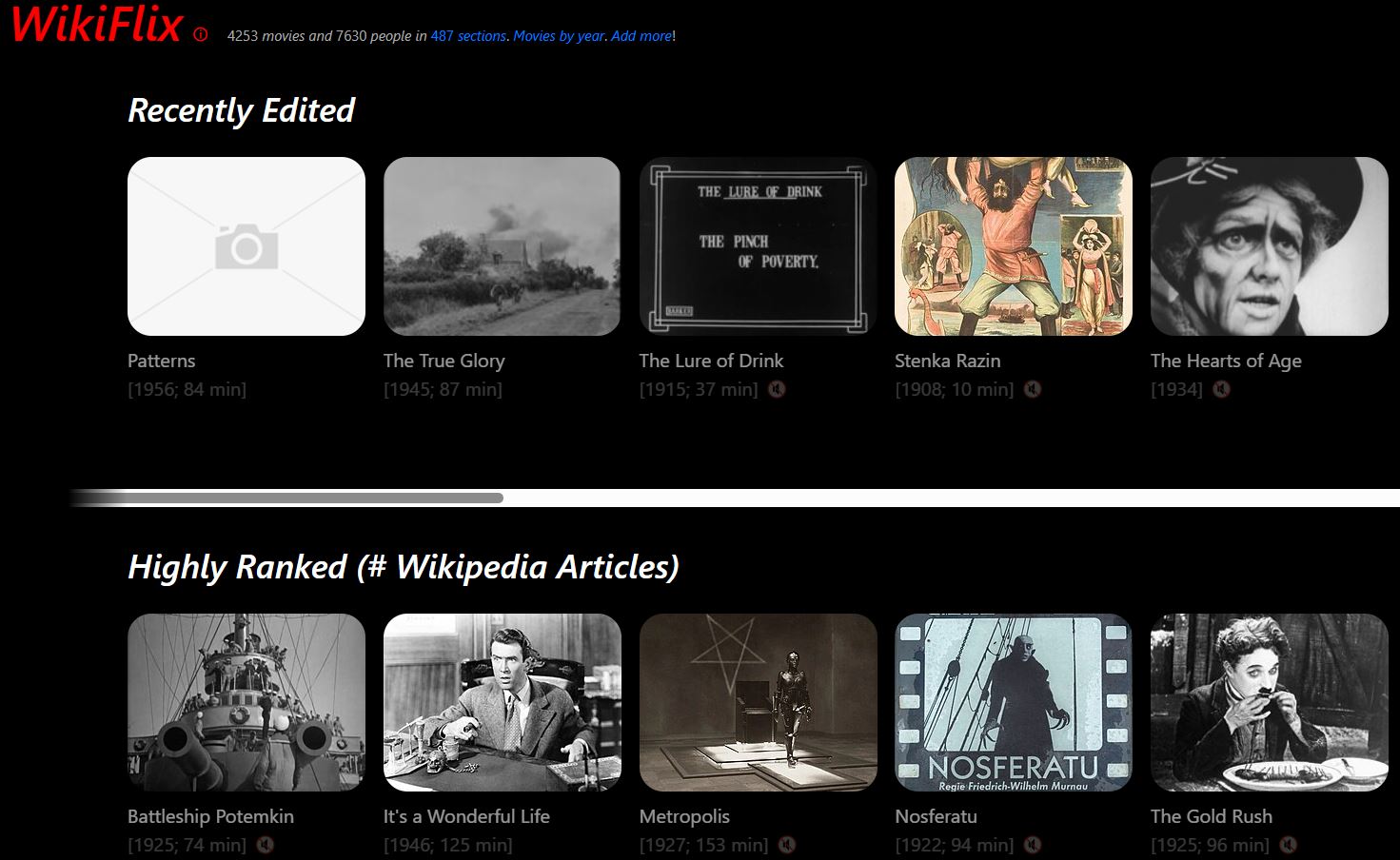The width and height of the screenshot is (1400, 860).
Task: Open the It's a Wonderful Life title
Action: point(466,815)
